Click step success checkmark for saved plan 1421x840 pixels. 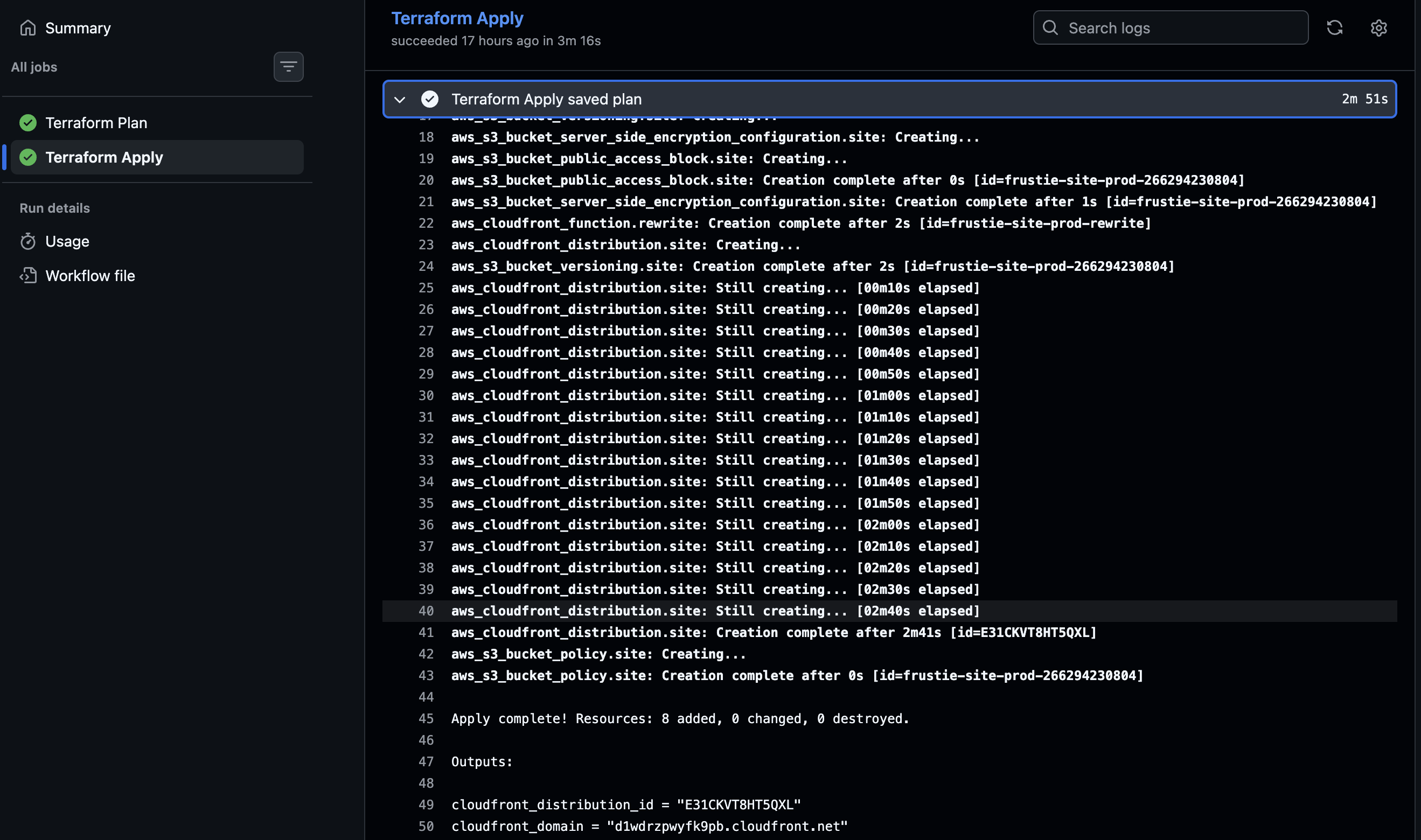click(430, 99)
